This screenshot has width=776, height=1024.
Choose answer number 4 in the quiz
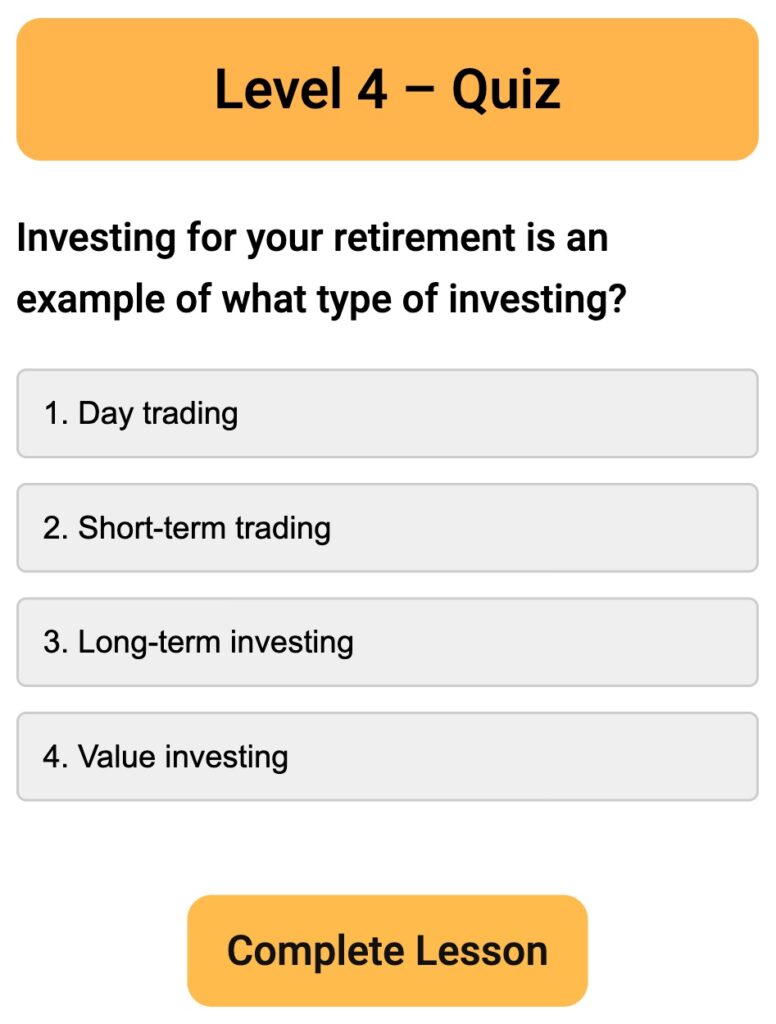click(387, 756)
